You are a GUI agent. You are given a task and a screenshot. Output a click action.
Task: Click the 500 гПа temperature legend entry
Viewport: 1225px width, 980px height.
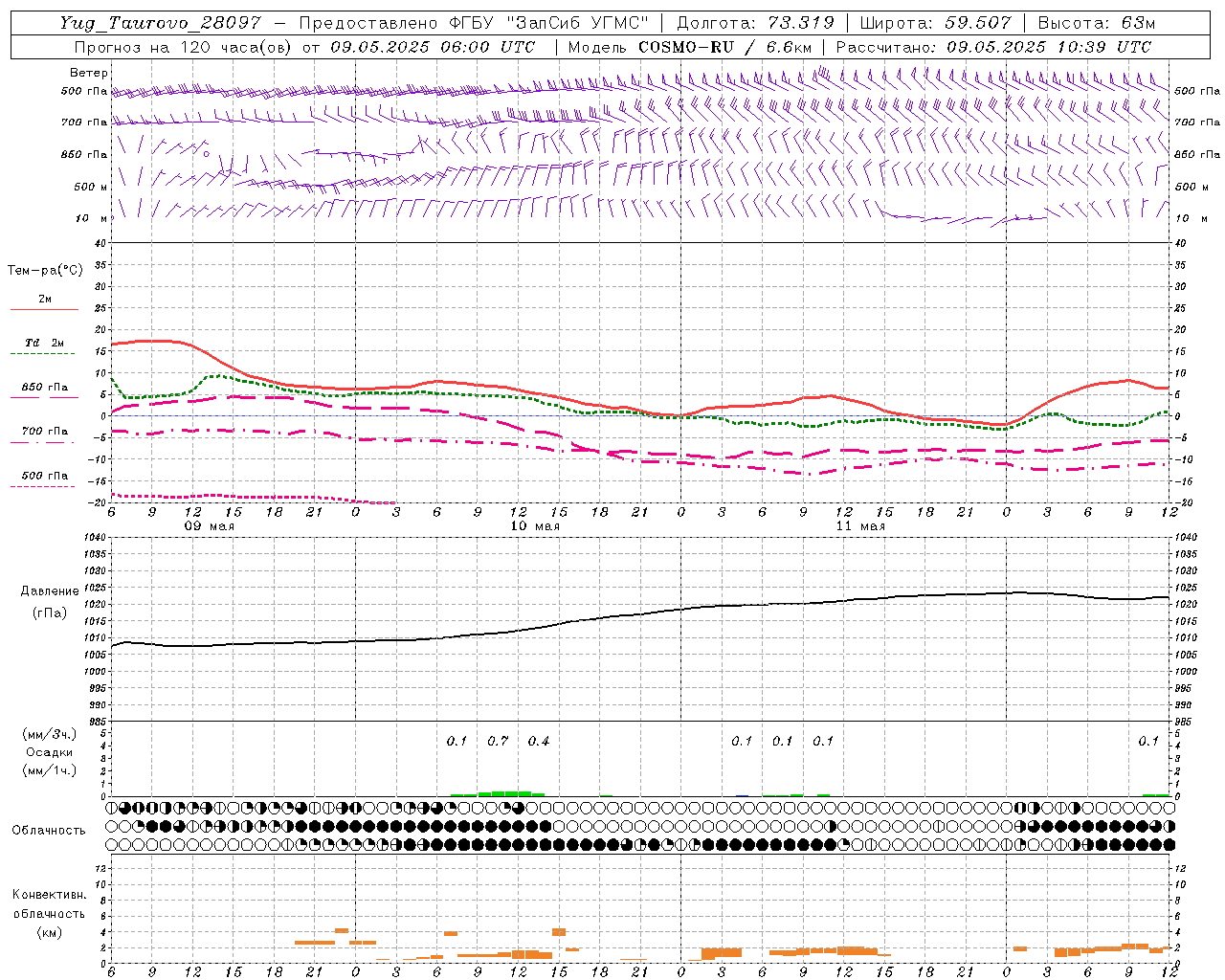[45, 476]
